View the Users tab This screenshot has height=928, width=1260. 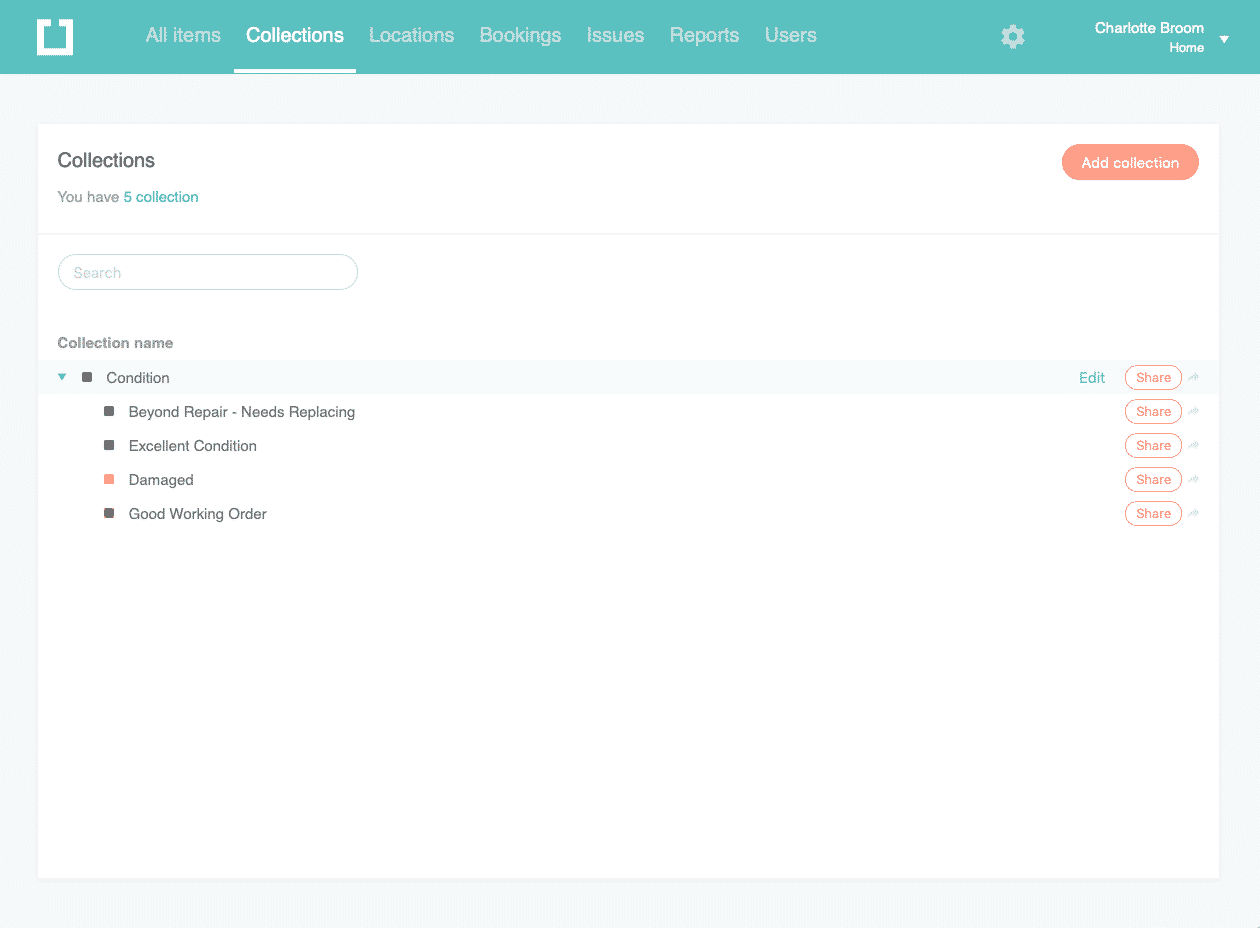pyautogui.click(x=790, y=35)
